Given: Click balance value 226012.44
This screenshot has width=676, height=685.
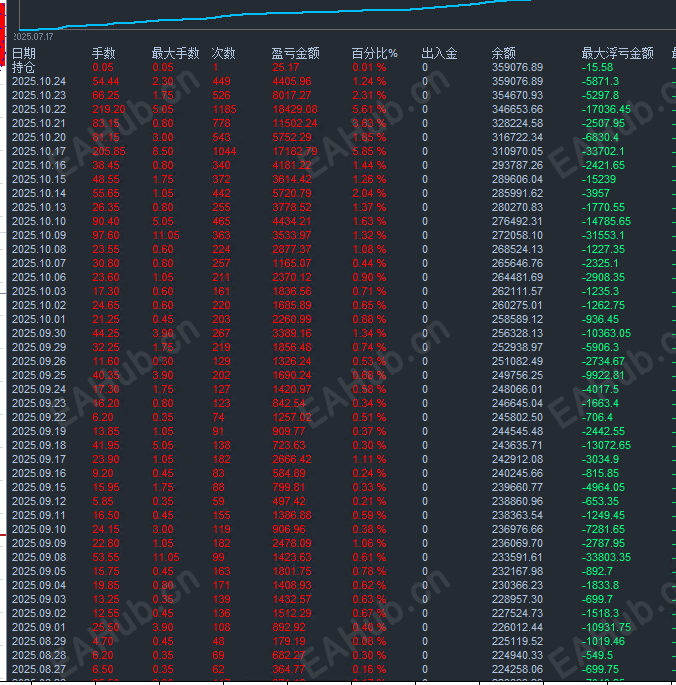Looking at the screenshot, I should point(517,627).
